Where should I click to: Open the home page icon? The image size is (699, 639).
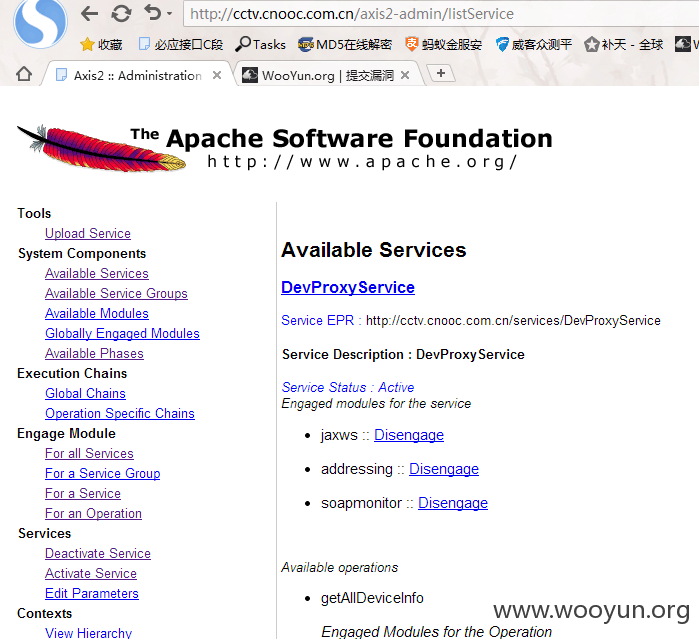24,74
